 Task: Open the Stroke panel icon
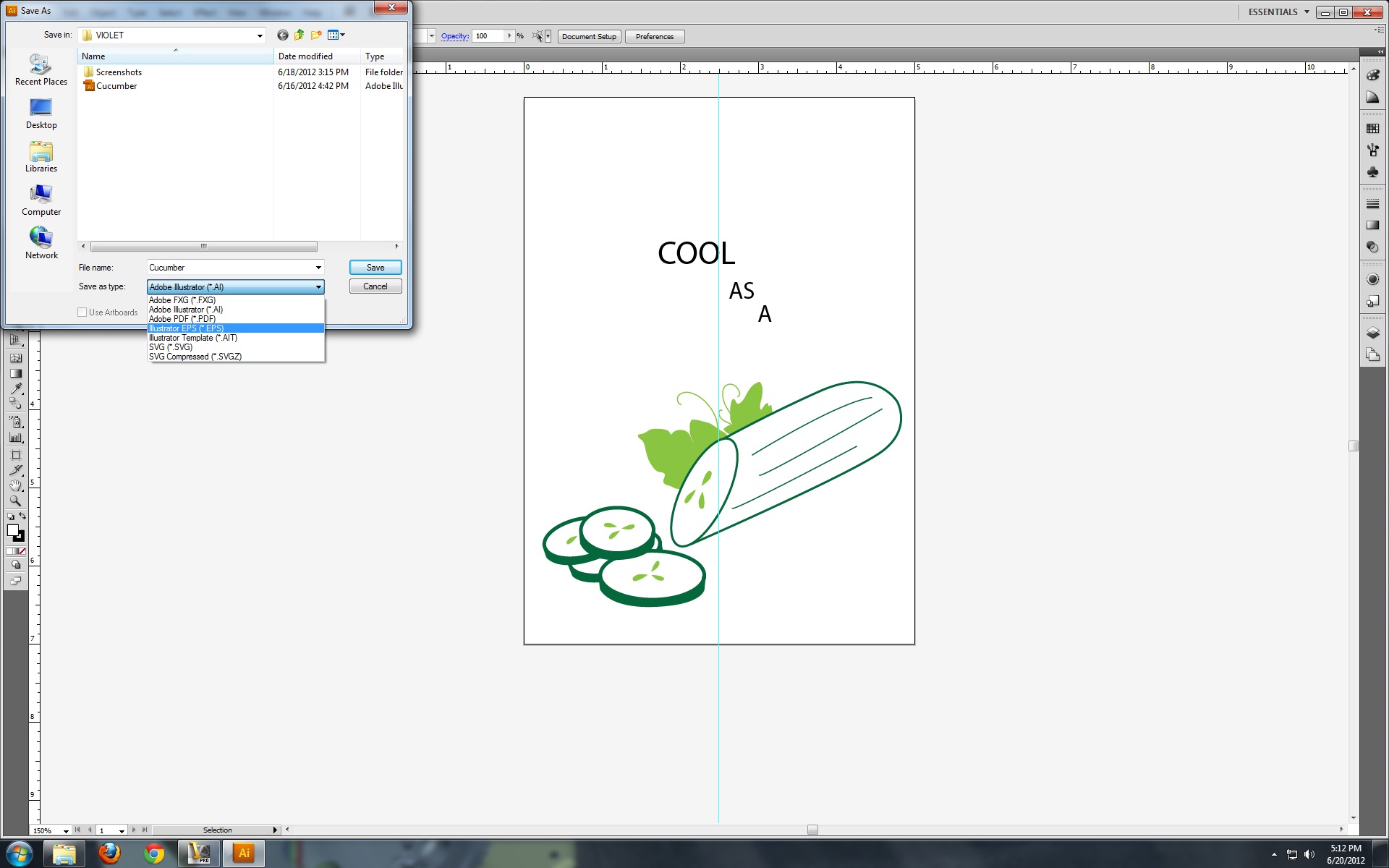(x=1372, y=204)
